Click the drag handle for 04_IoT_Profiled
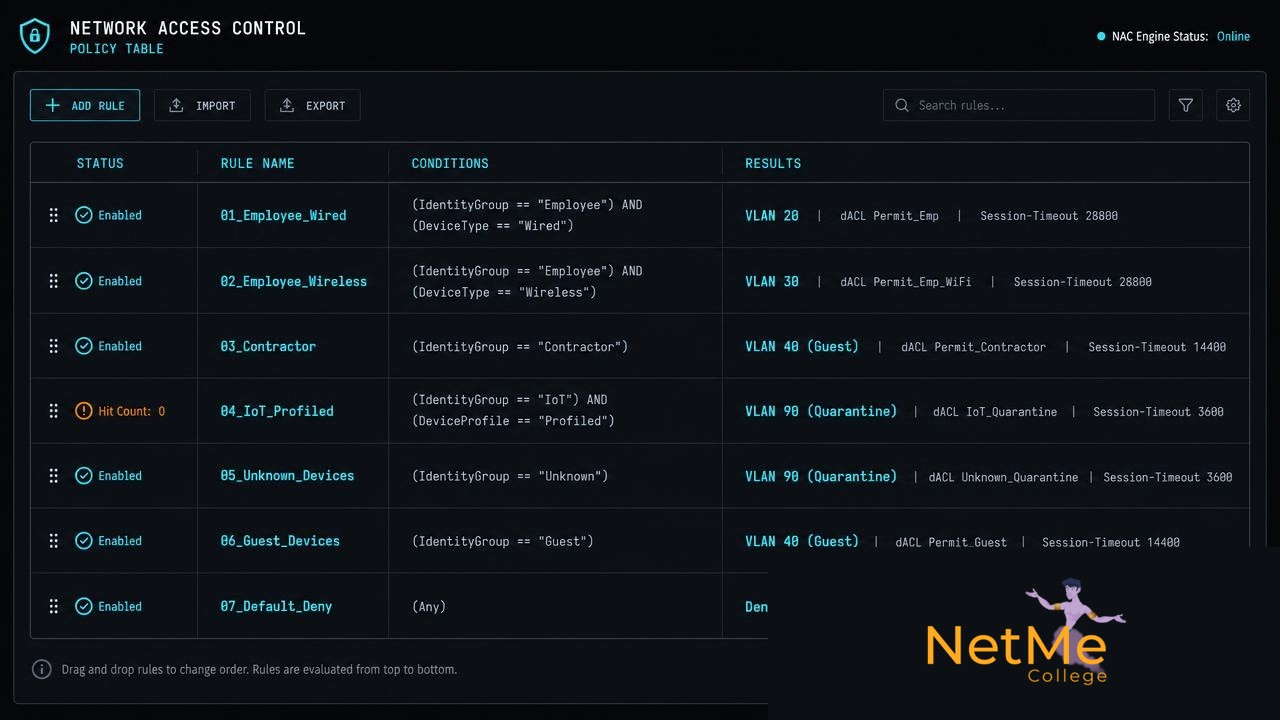Image resolution: width=1280 pixels, height=720 pixels. tap(54, 411)
